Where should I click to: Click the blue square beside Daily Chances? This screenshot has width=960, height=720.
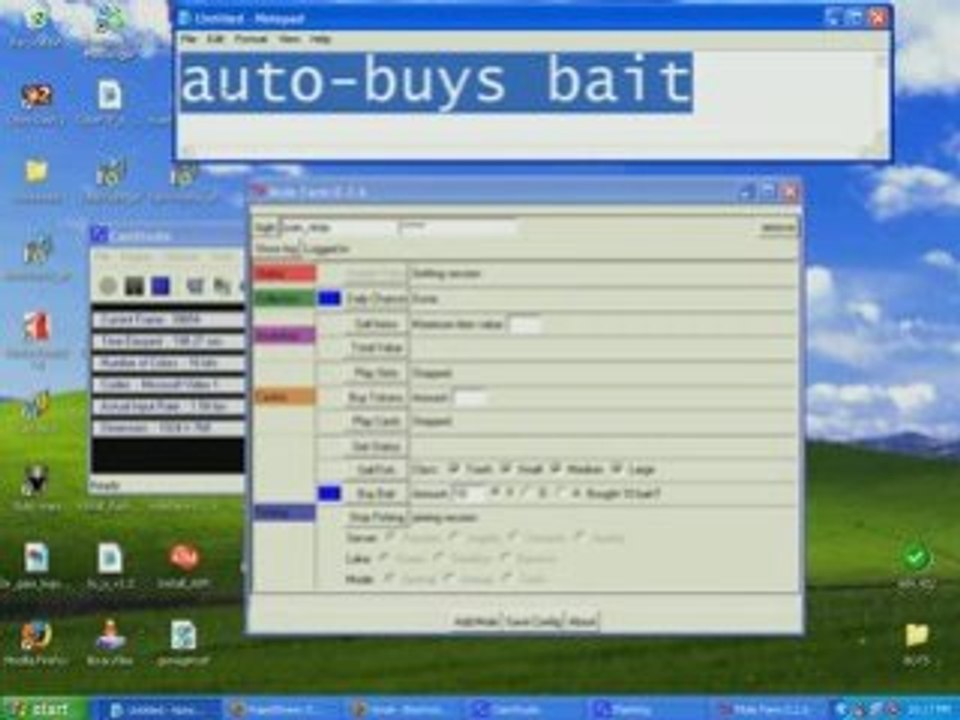(329, 299)
